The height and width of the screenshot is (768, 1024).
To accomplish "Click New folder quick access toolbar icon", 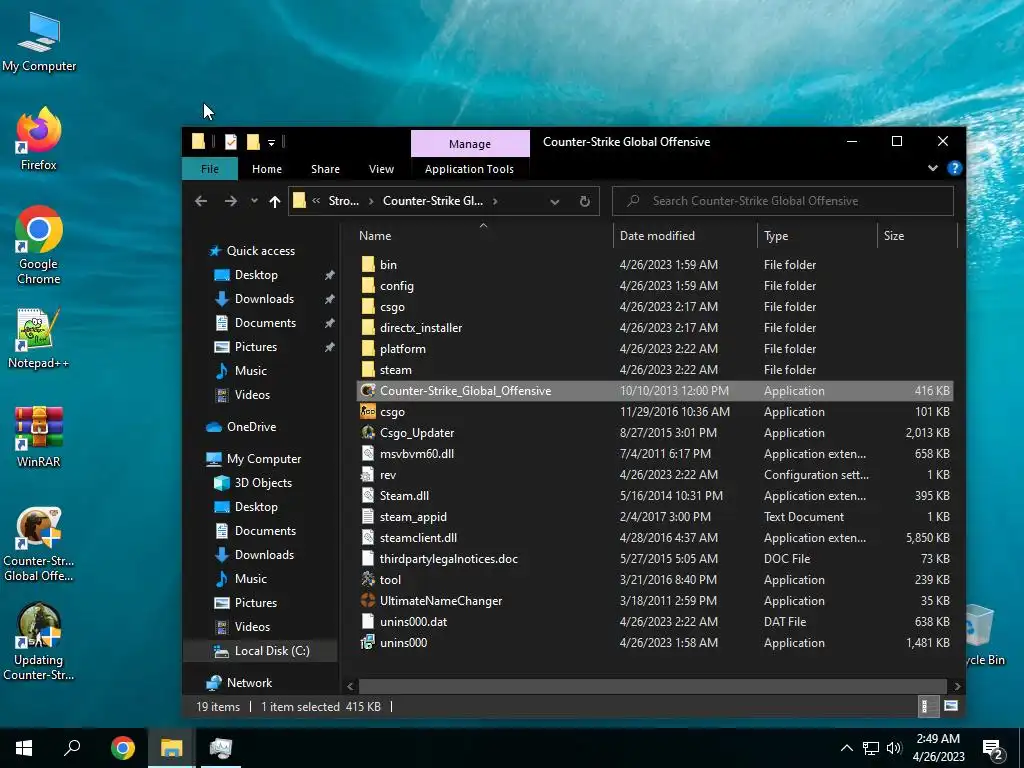I will click(253, 142).
